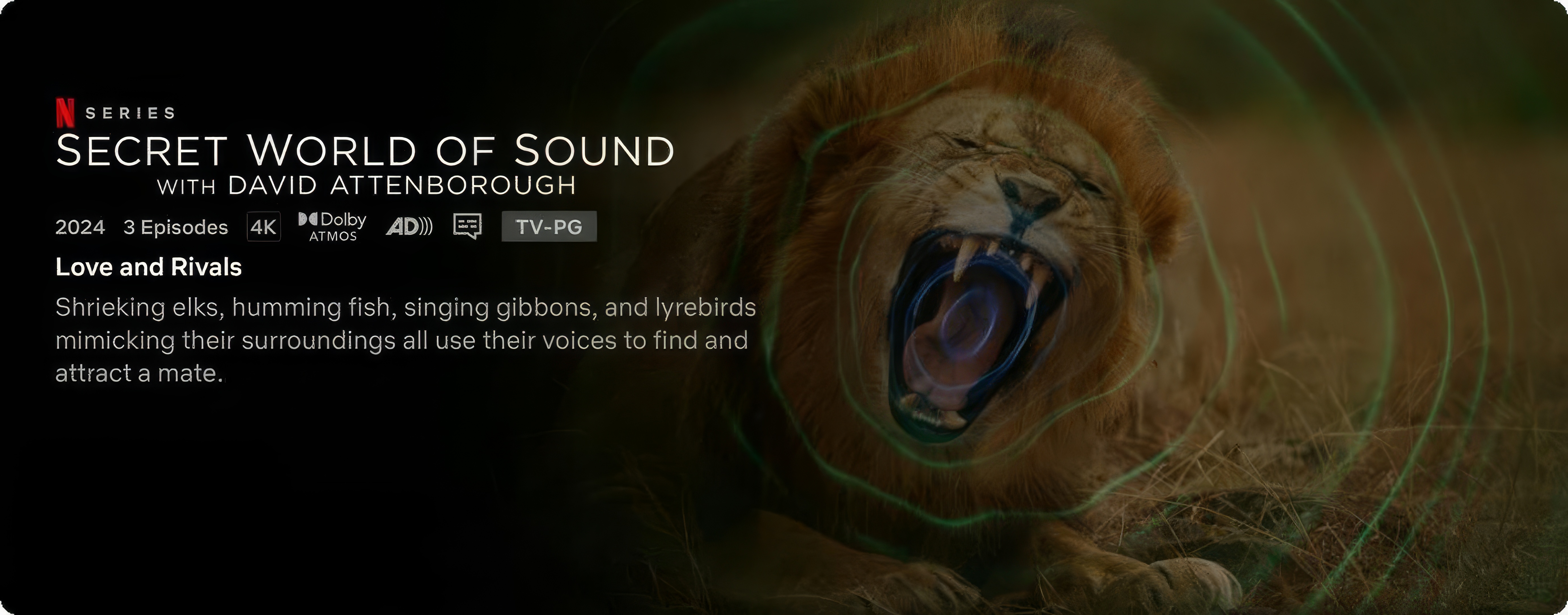Click the SERIES label beside the logo

[x=130, y=113]
